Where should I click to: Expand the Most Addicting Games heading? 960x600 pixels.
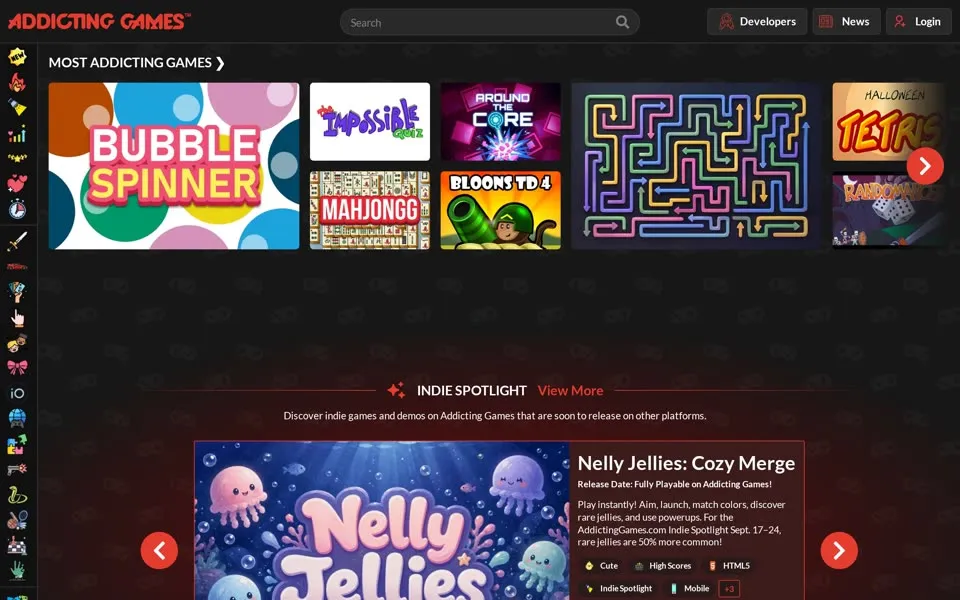click(x=137, y=62)
